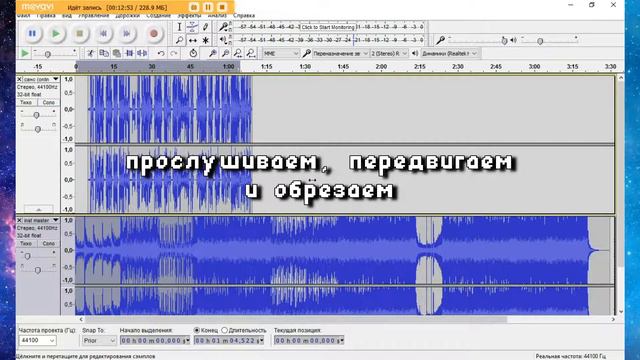Click the first track gain slider
The height and width of the screenshot is (360, 640).
(x=38, y=115)
